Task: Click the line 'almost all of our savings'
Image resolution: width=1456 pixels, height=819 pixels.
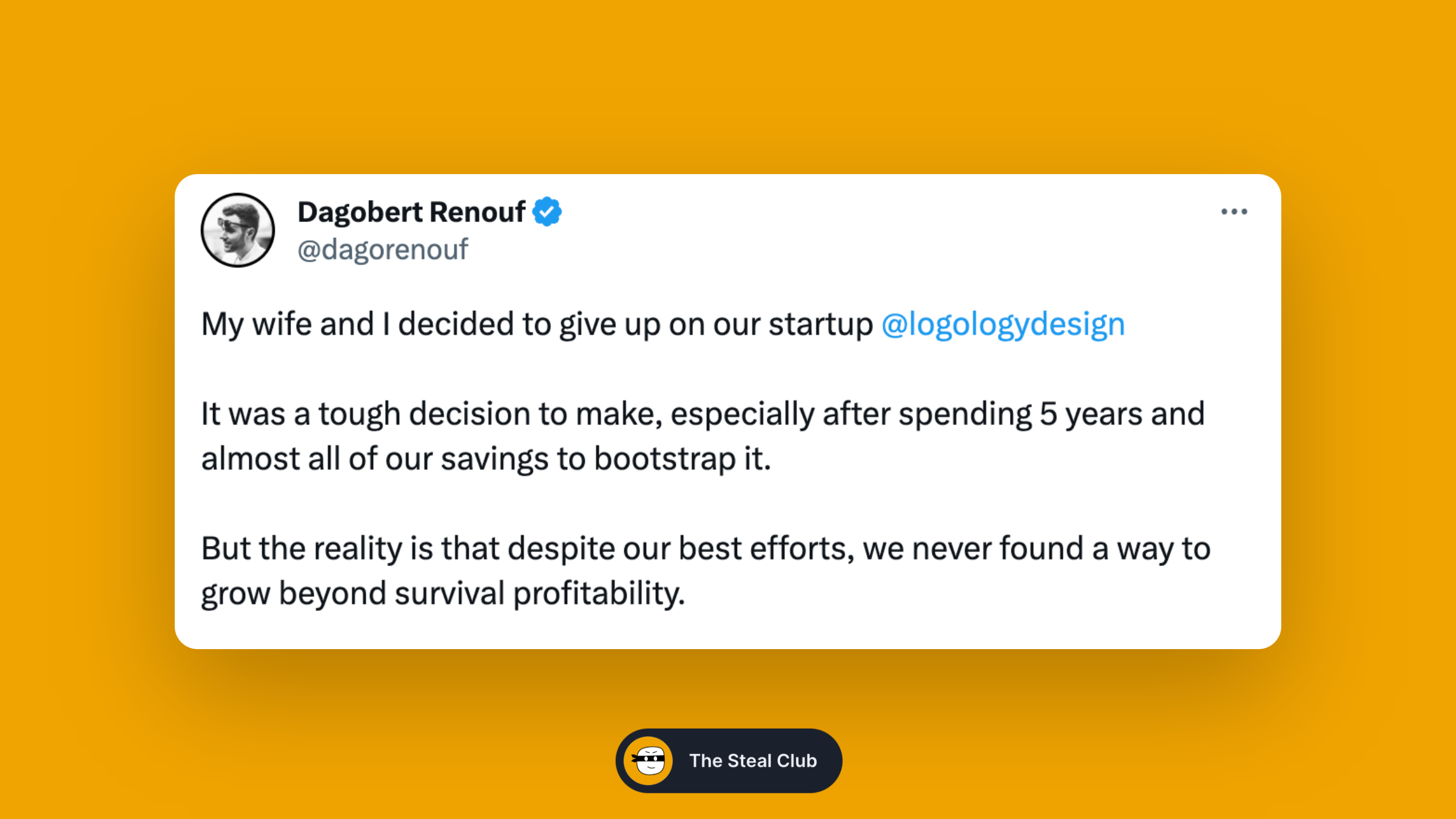Action: pyautogui.click(x=486, y=459)
